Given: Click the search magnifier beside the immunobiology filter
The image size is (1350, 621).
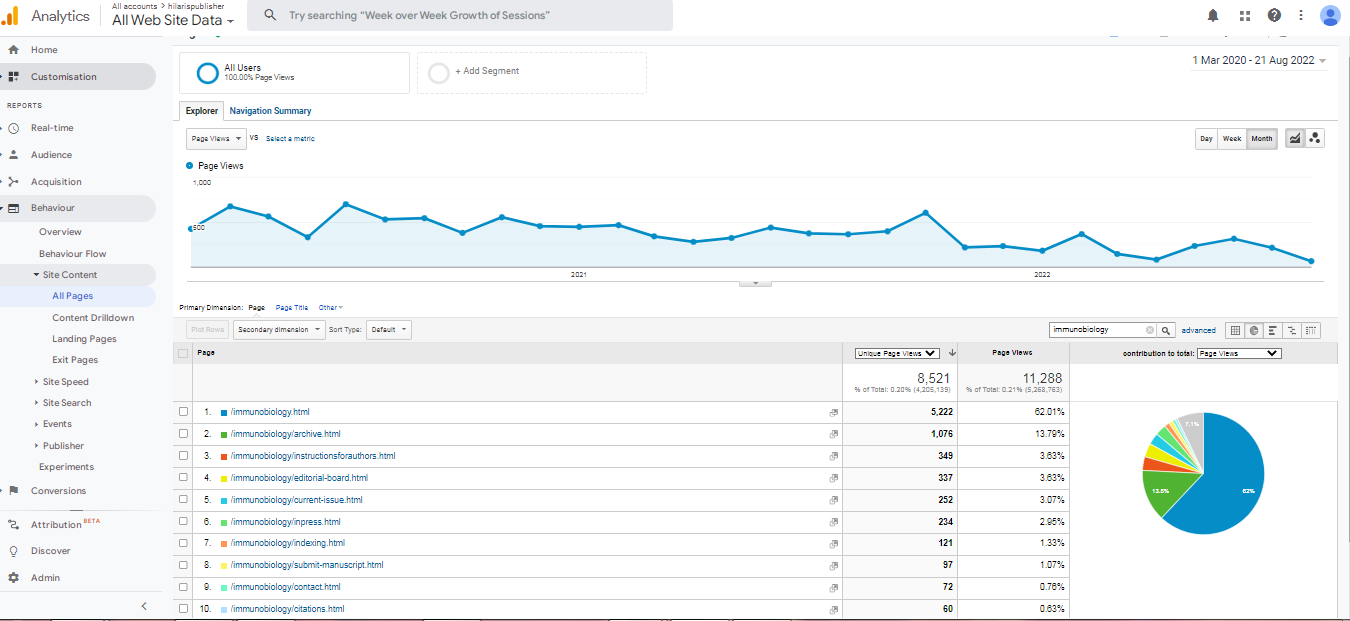Looking at the screenshot, I should (1166, 330).
